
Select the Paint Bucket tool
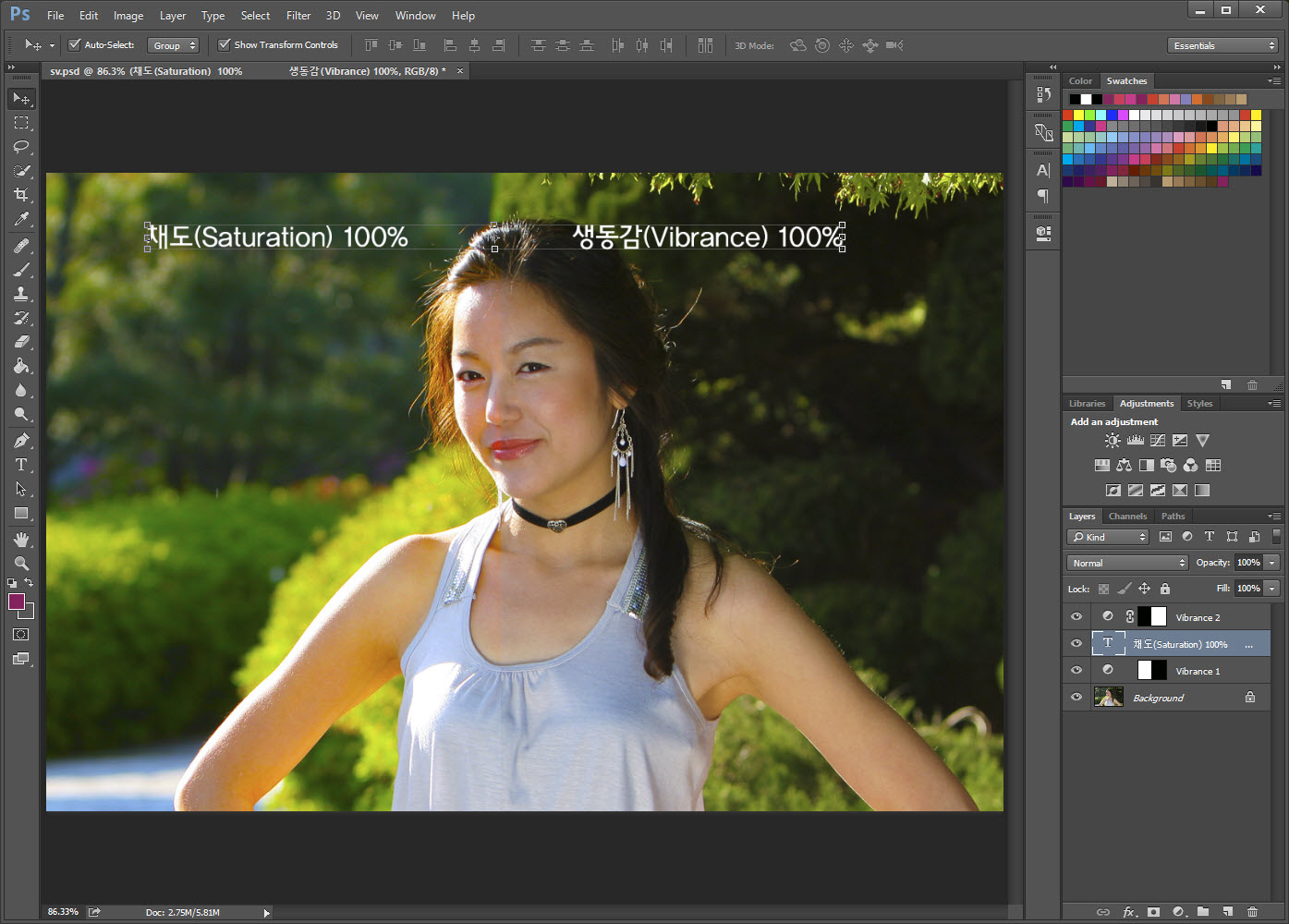[21, 366]
